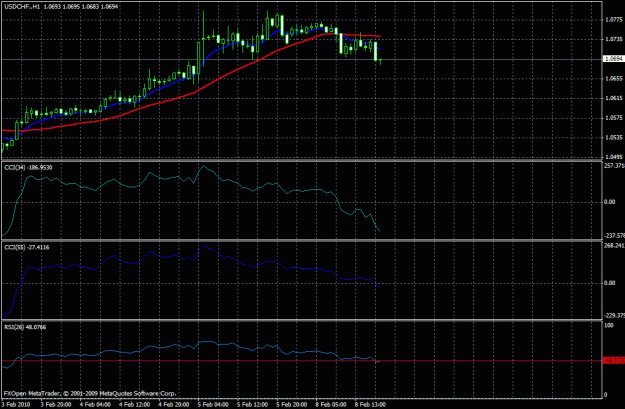Click the 0 scale value in RSI pane
Image resolution: width=625 pixels, height=409 pixels.
[x=606, y=395]
